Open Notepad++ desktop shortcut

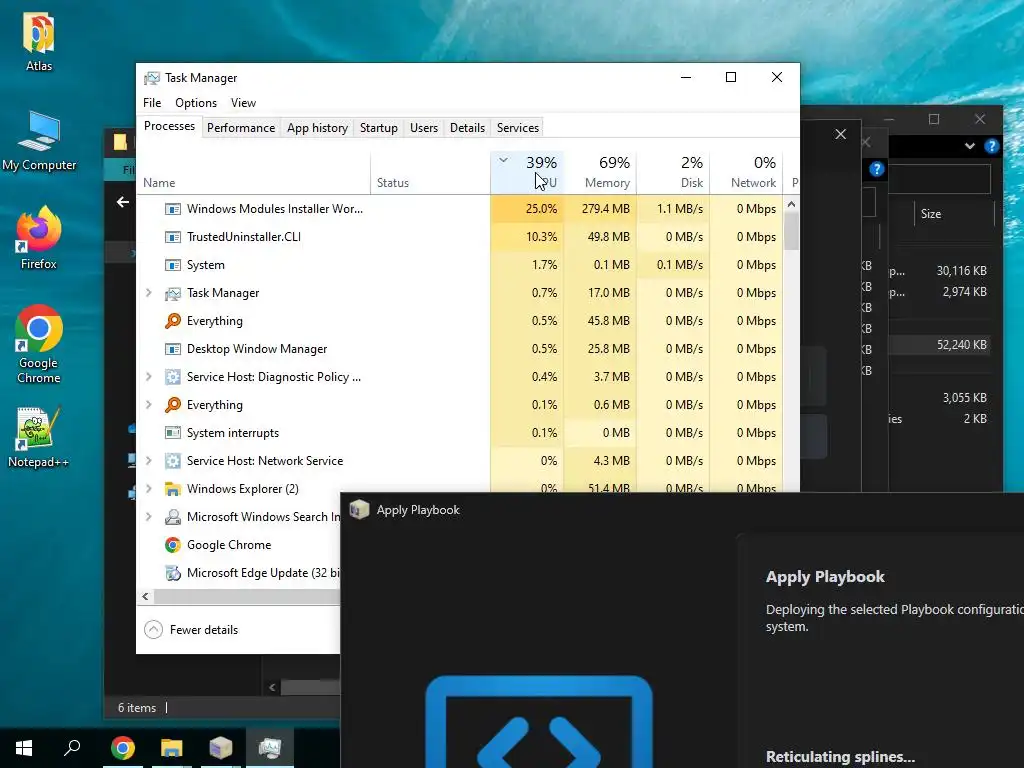coord(39,428)
